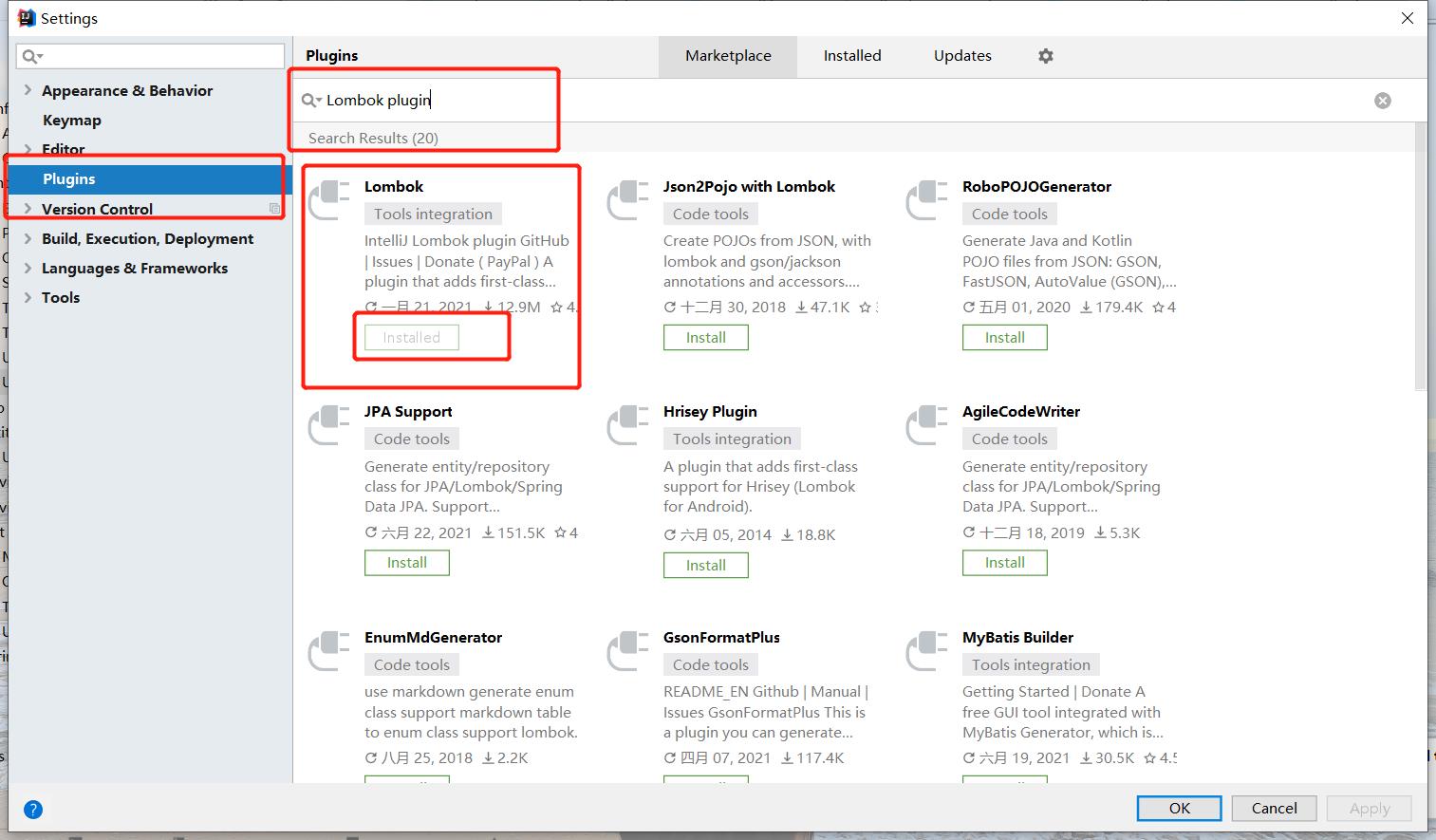Click the Json2Pojo with Lombok plugin icon
Screen dimensions: 1436x840
tap(628, 200)
